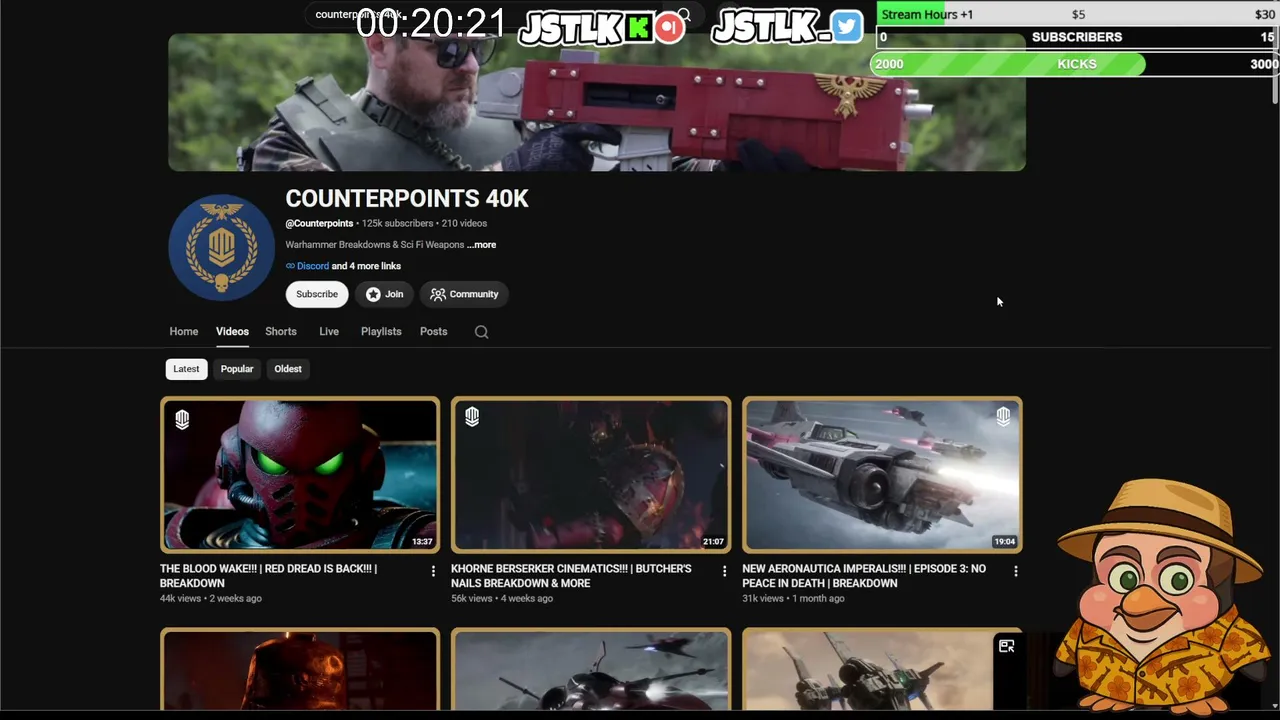
Task: Open the channel search magnifier icon
Action: pyautogui.click(x=481, y=332)
